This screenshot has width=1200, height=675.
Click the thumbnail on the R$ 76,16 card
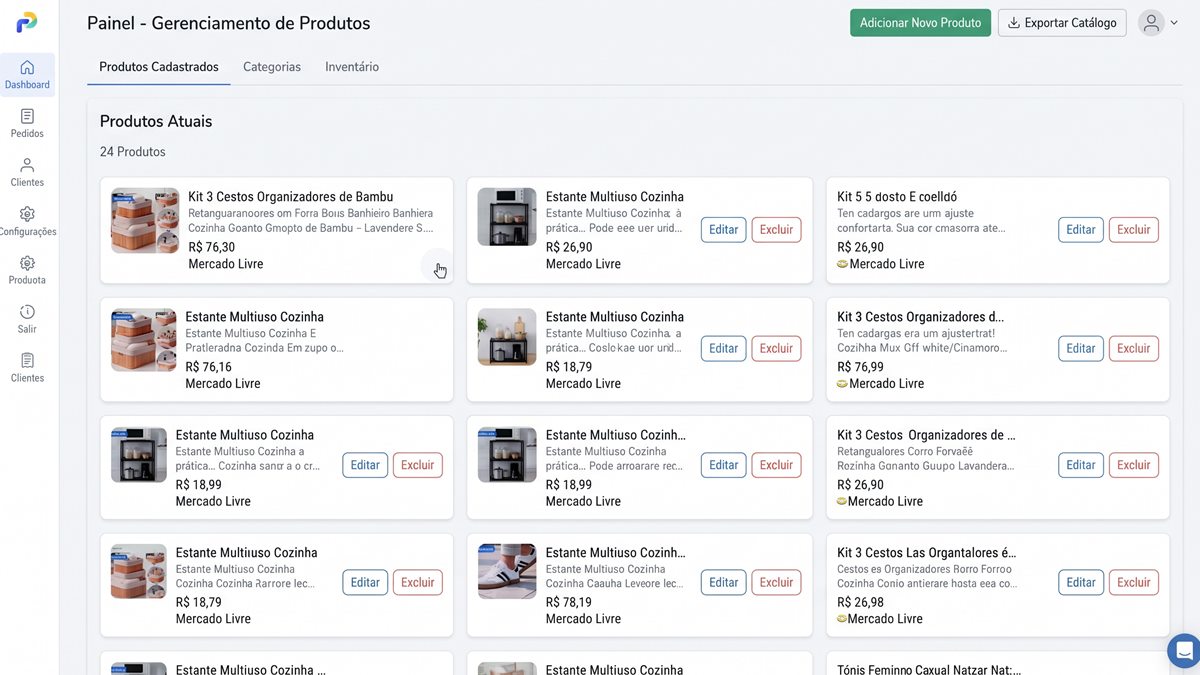pyautogui.click(x=144, y=340)
